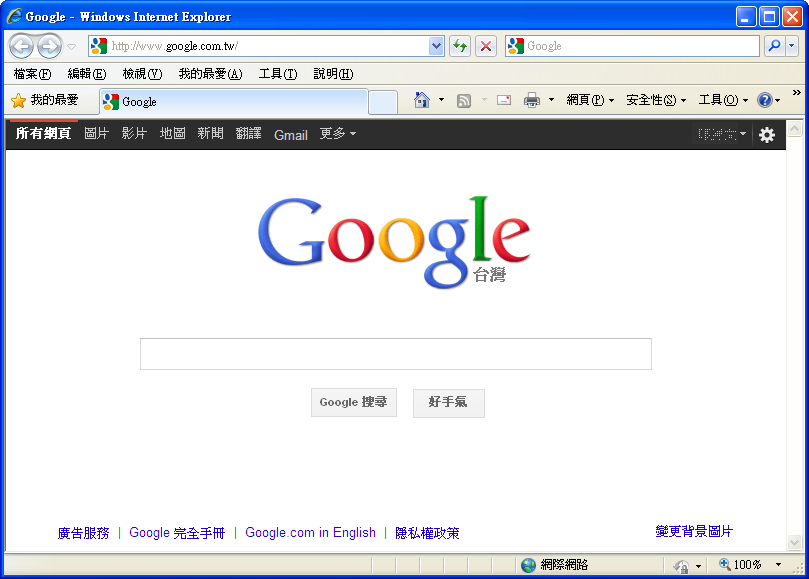Click the Refresh page icon
The width and height of the screenshot is (809, 579).
tap(460, 46)
